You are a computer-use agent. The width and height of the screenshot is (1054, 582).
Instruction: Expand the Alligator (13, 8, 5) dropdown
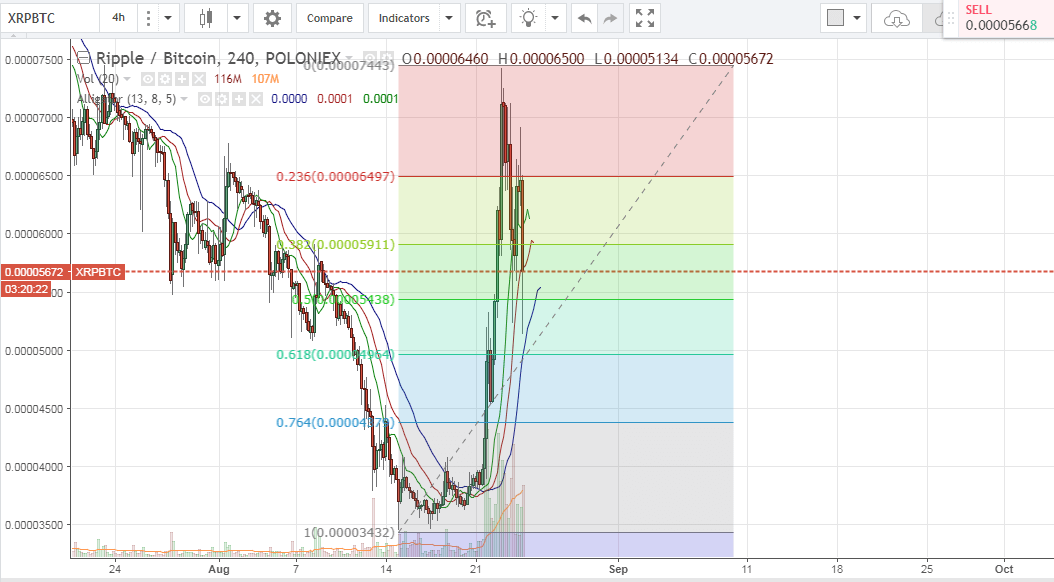pyautogui.click(x=184, y=99)
